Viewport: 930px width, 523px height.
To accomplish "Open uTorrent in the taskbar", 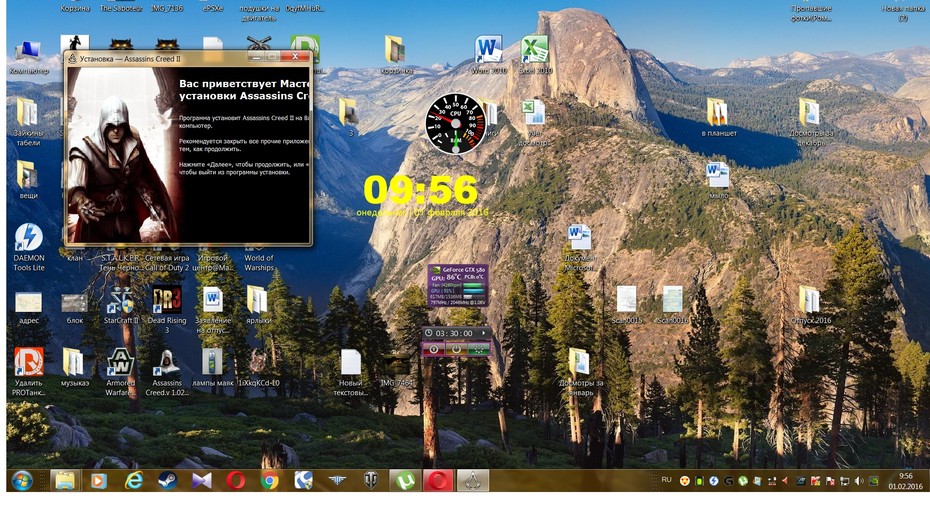I will (x=405, y=480).
